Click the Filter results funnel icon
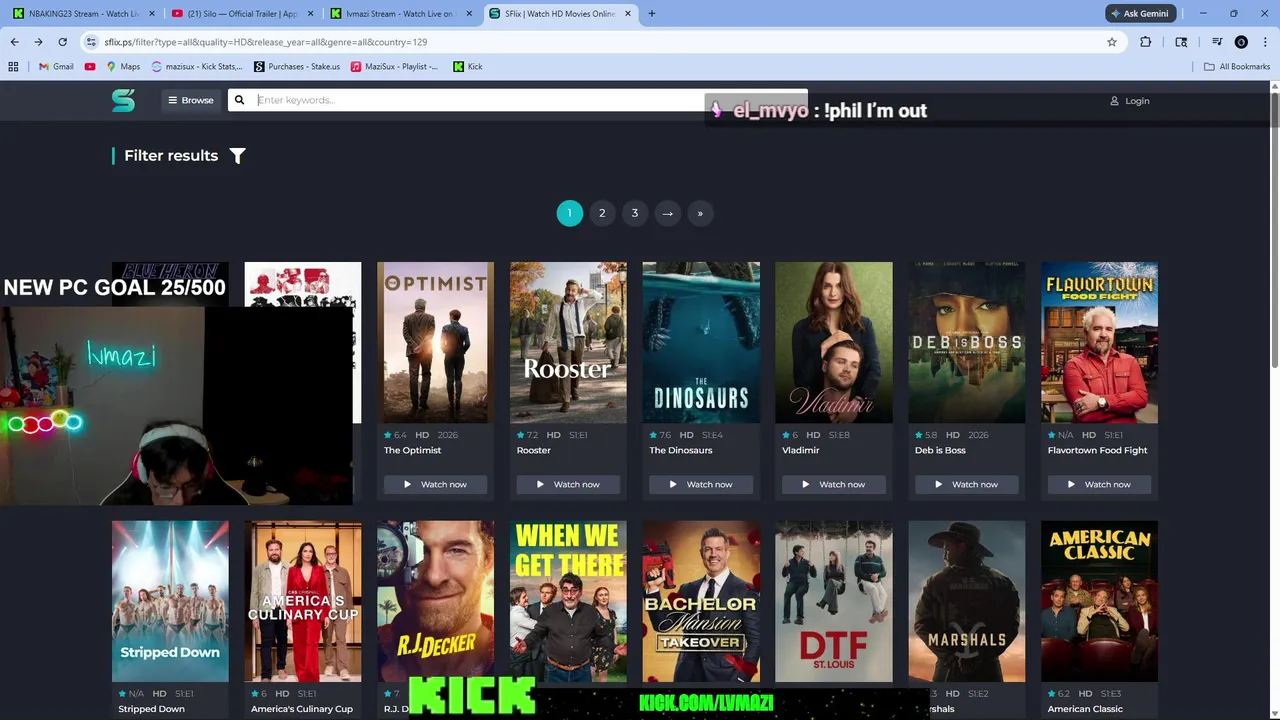1280x720 pixels. [237, 156]
